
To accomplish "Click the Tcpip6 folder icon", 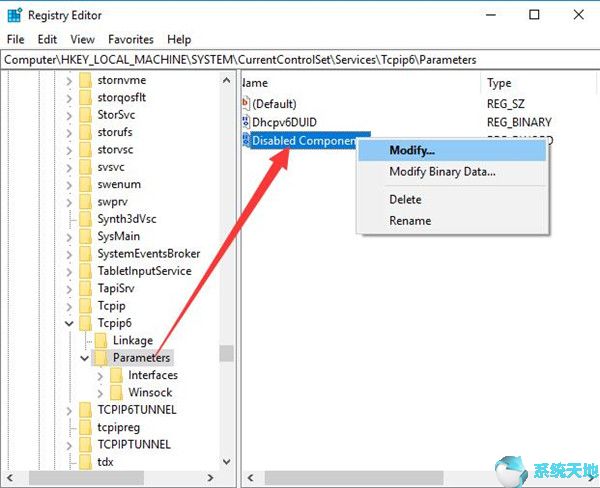I will (x=85, y=323).
